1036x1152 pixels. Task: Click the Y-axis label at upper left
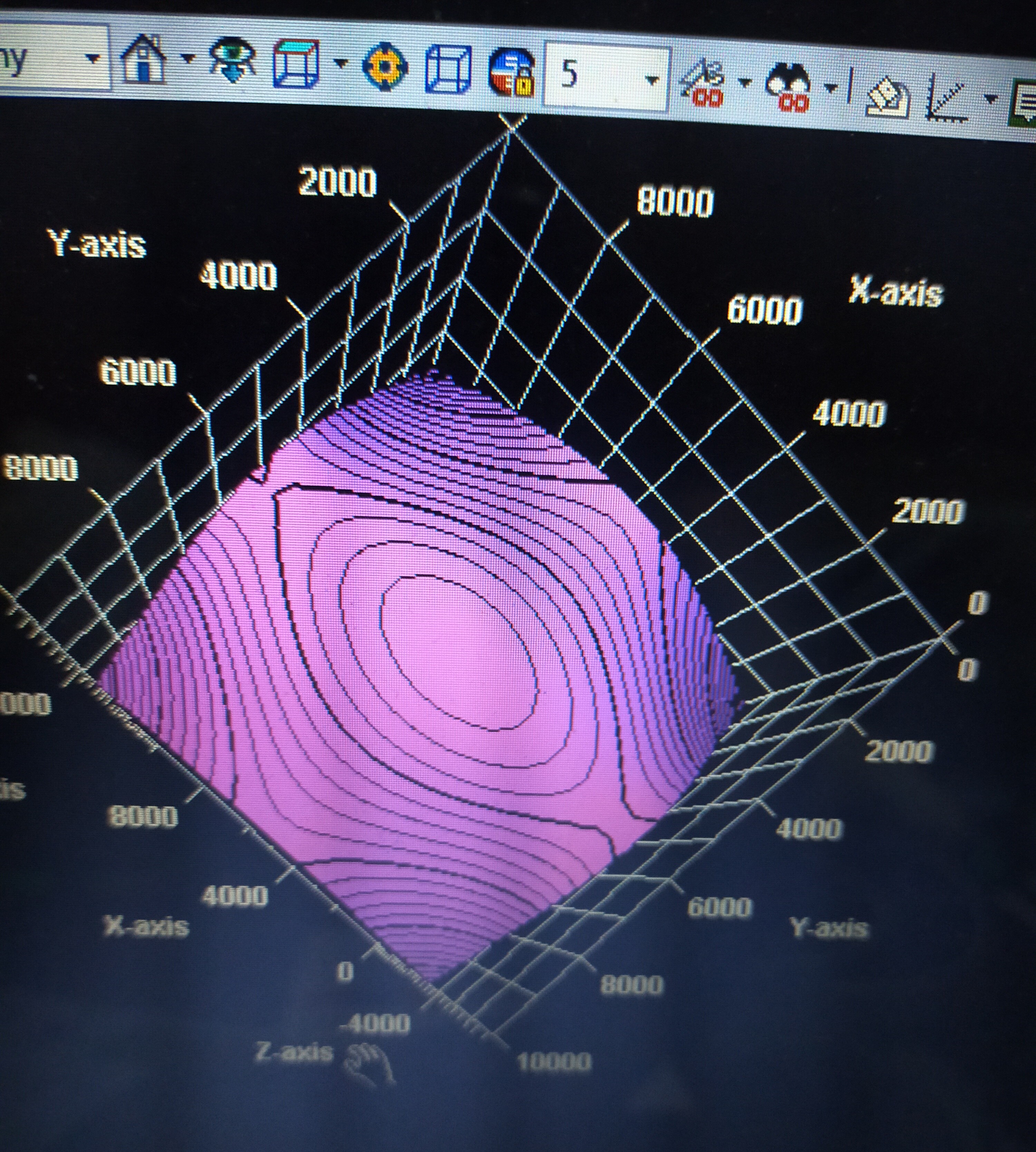[97, 244]
